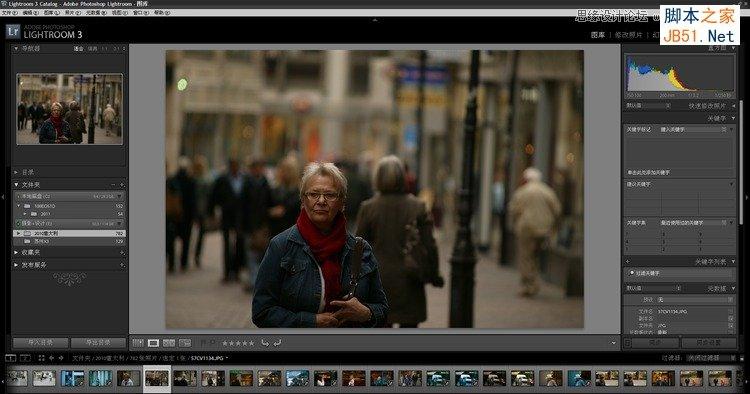Screen dimensions: 750x394
Task: Toggle filter switch at filmstrip right end
Action: tap(741, 358)
